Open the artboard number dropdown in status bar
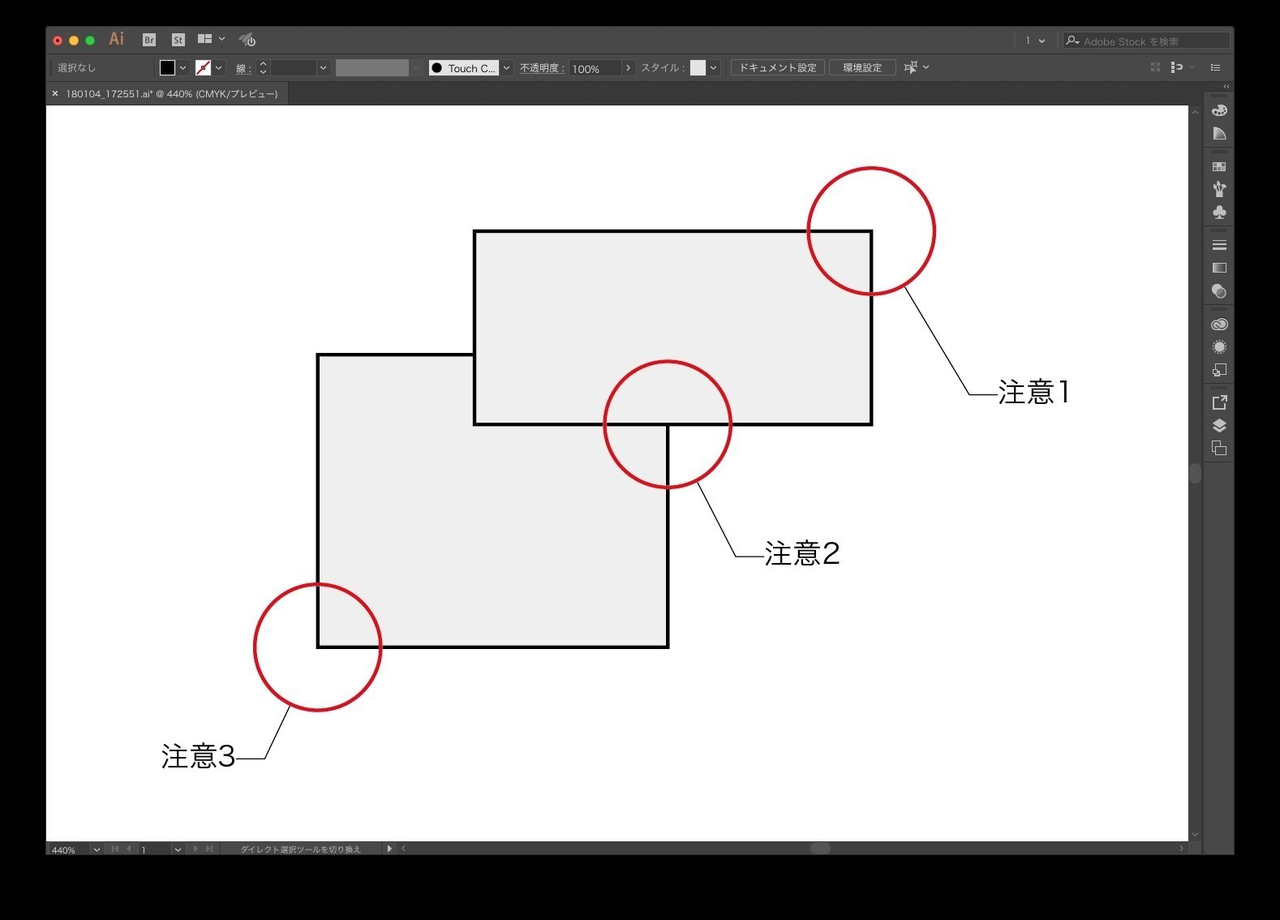The height and width of the screenshot is (920, 1280). click(177, 849)
